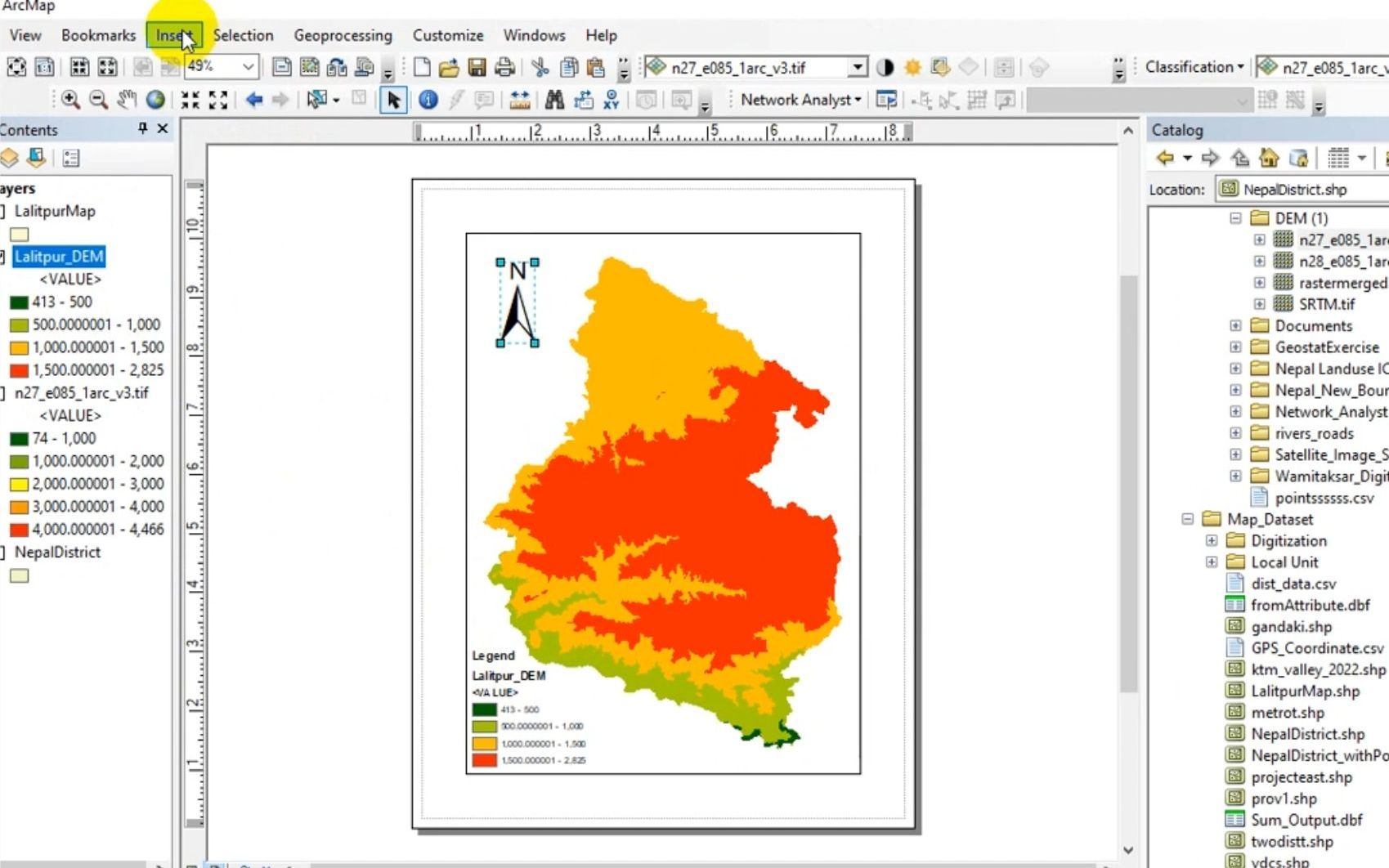
Task: Open the Geoprocessing menu
Action: pyautogui.click(x=343, y=35)
